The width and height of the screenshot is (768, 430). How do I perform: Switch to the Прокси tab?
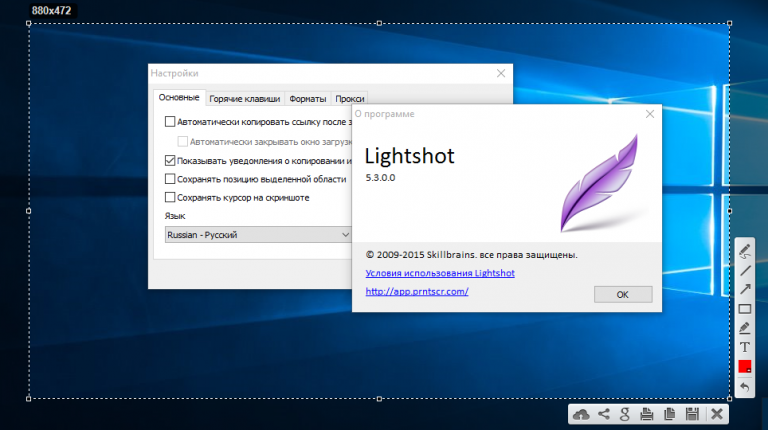[350, 98]
